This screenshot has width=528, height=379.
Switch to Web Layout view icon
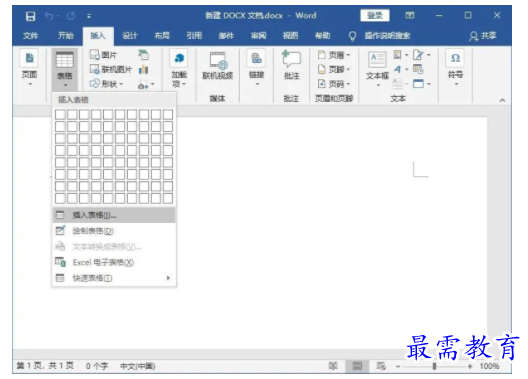click(x=381, y=366)
